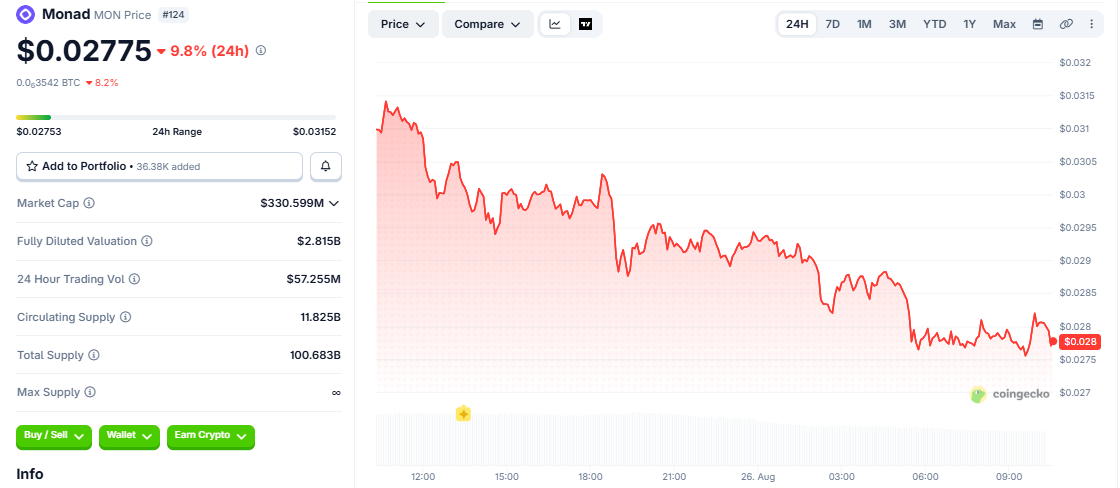Click the red current price dot

tap(1053, 342)
